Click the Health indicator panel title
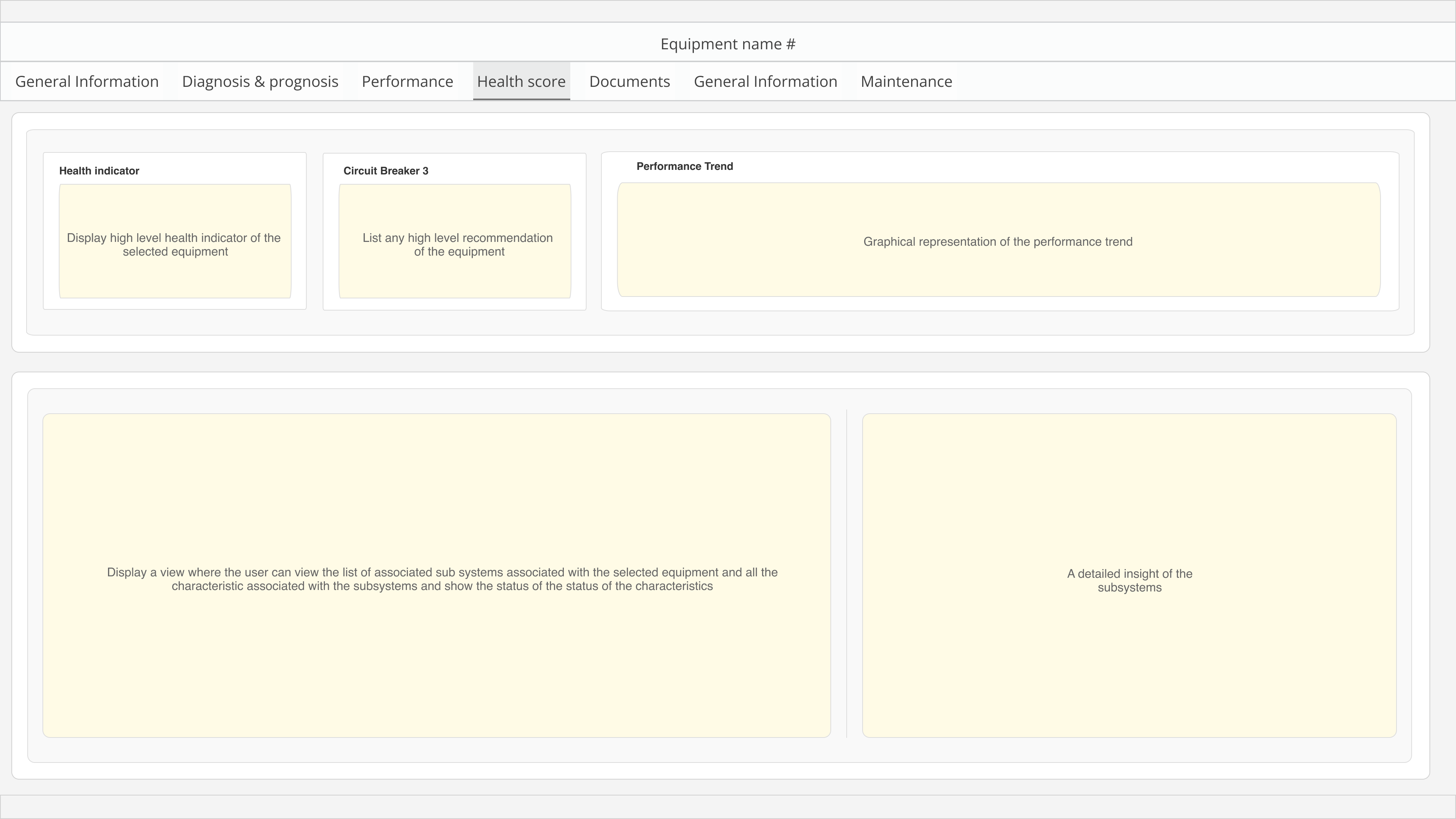Screen dimensions: 1456x819 99,171
